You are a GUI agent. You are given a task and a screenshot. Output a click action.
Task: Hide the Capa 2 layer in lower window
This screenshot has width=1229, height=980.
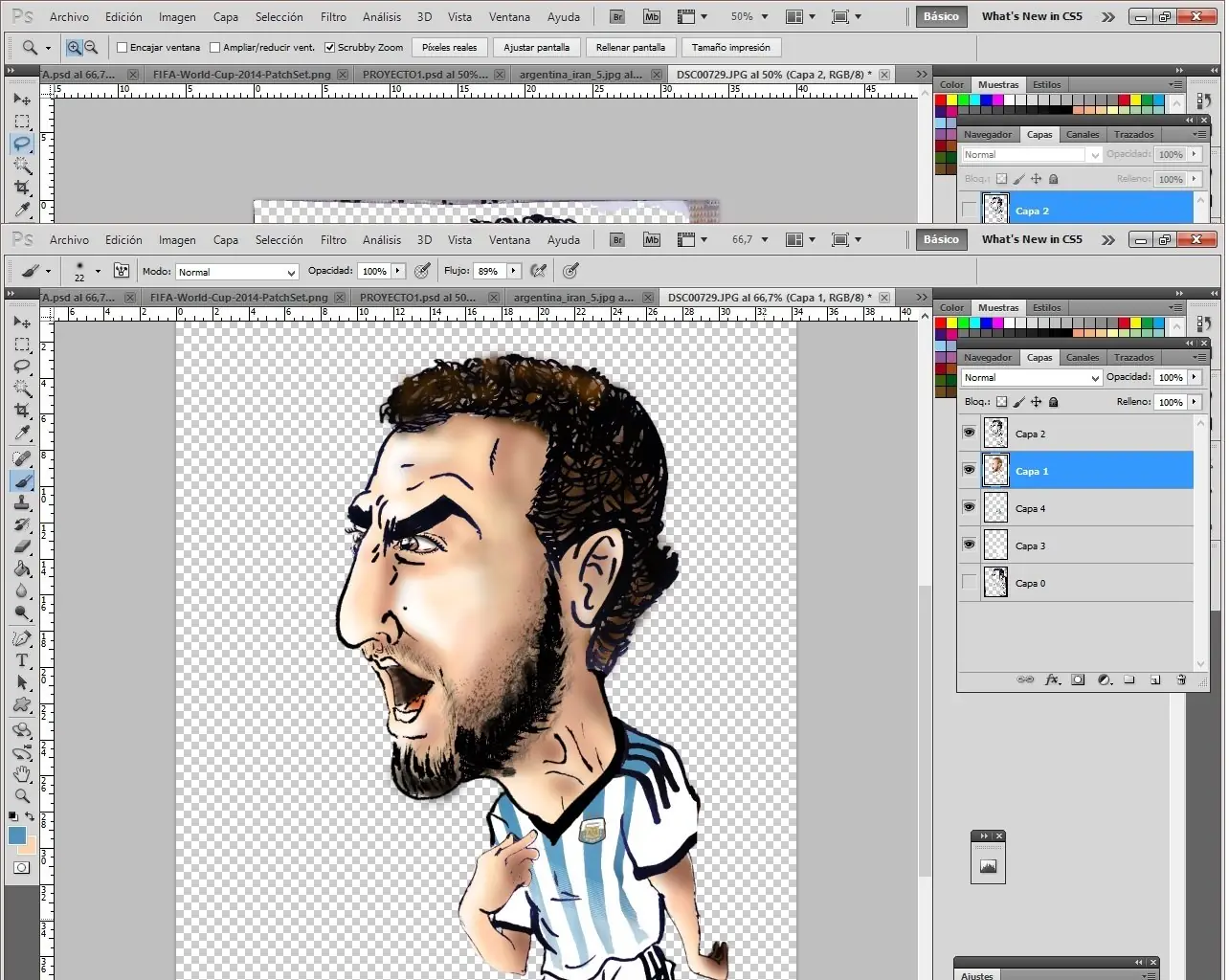[969, 434]
